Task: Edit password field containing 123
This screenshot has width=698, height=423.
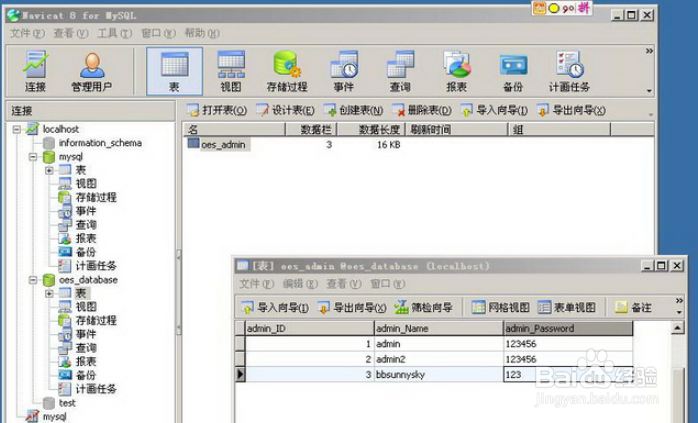Action: coord(568,374)
